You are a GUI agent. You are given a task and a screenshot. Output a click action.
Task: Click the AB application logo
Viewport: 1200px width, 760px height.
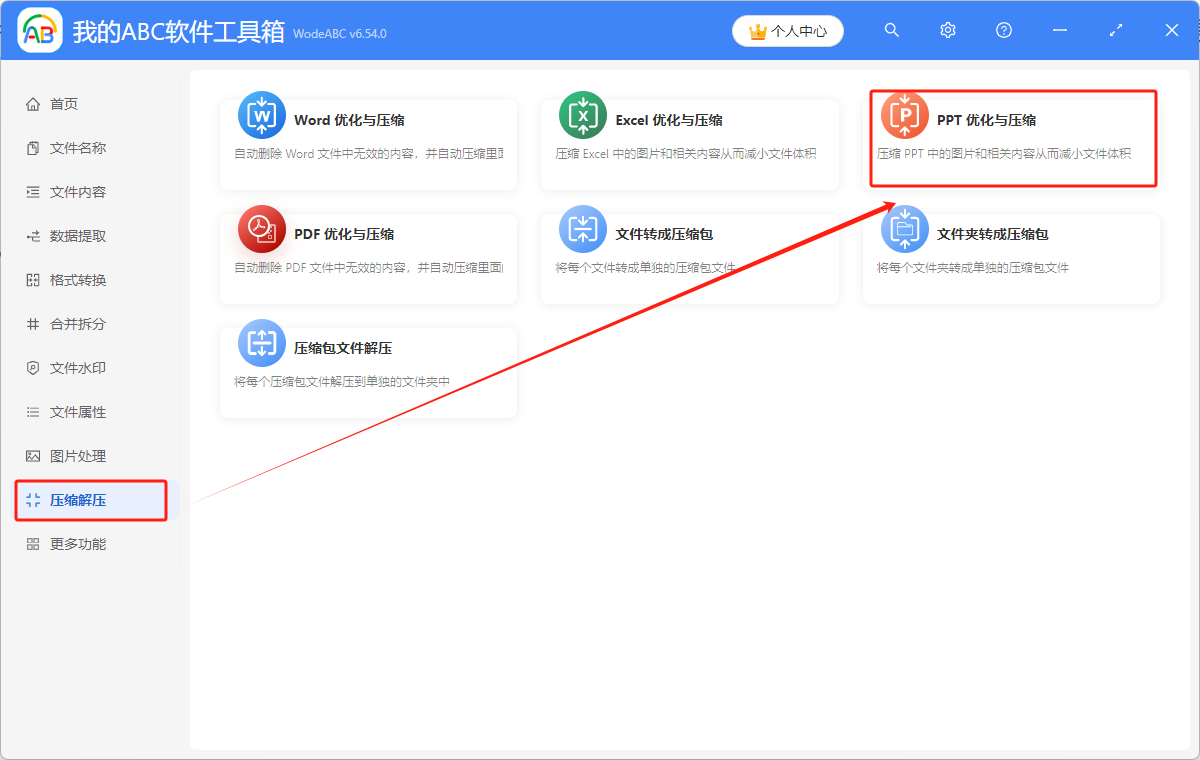[x=40, y=30]
